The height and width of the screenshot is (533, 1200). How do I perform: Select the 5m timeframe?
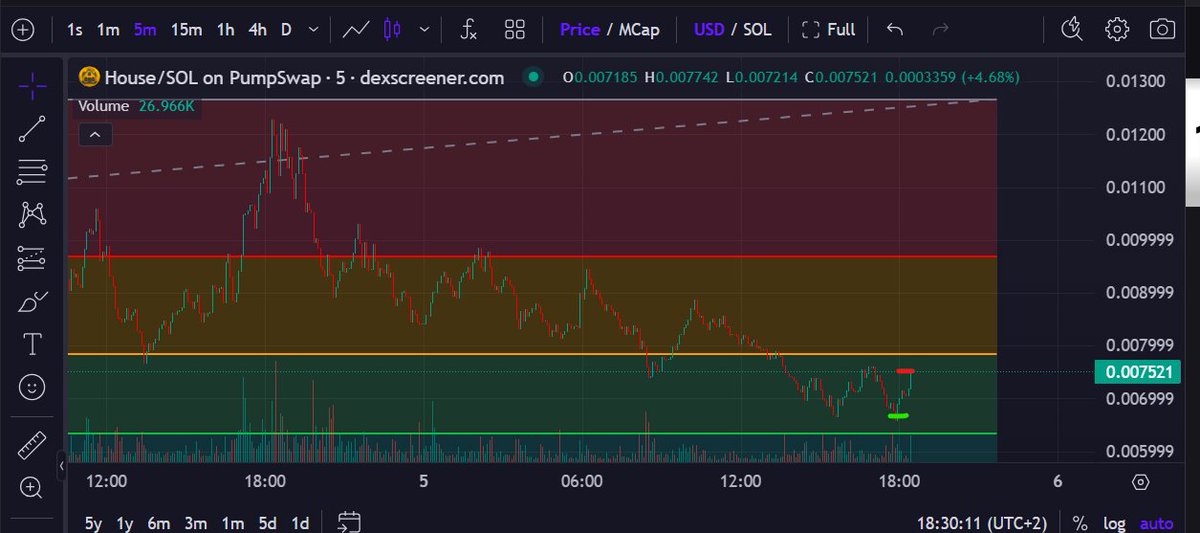click(x=145, y=29)
